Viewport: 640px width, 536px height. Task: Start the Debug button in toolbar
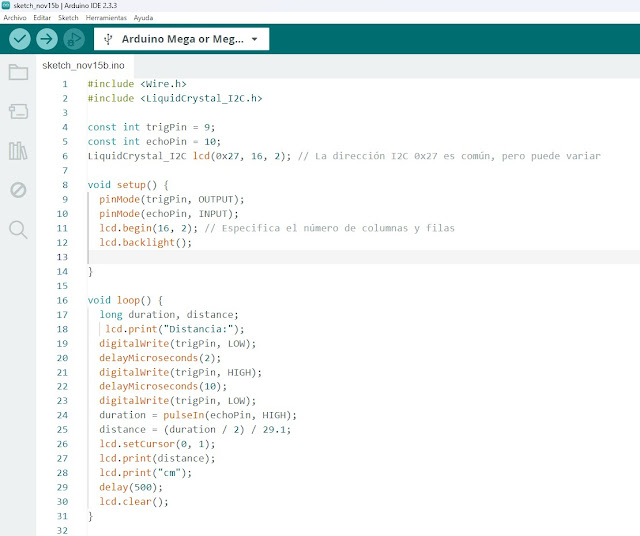74,39
